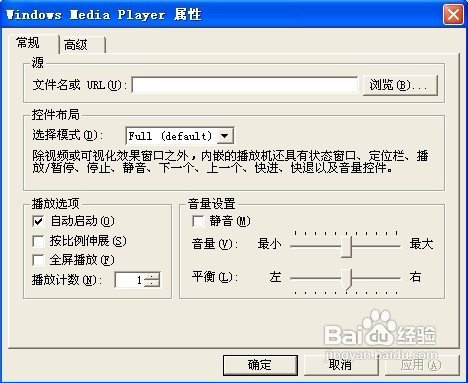Click the 右 balance label
The width and height of the screenshot is (468, 383).
(x=415, y=277)
